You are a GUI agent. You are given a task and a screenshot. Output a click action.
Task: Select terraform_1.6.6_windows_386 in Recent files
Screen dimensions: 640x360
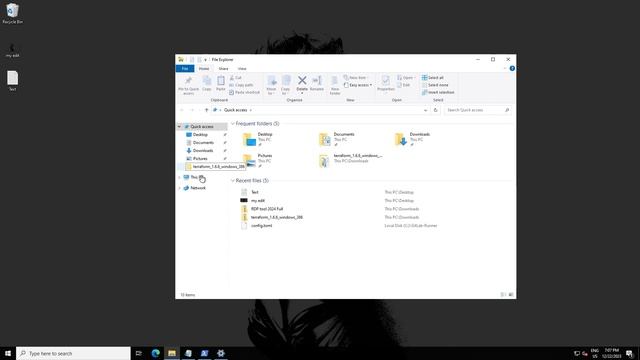pos(277,217)
